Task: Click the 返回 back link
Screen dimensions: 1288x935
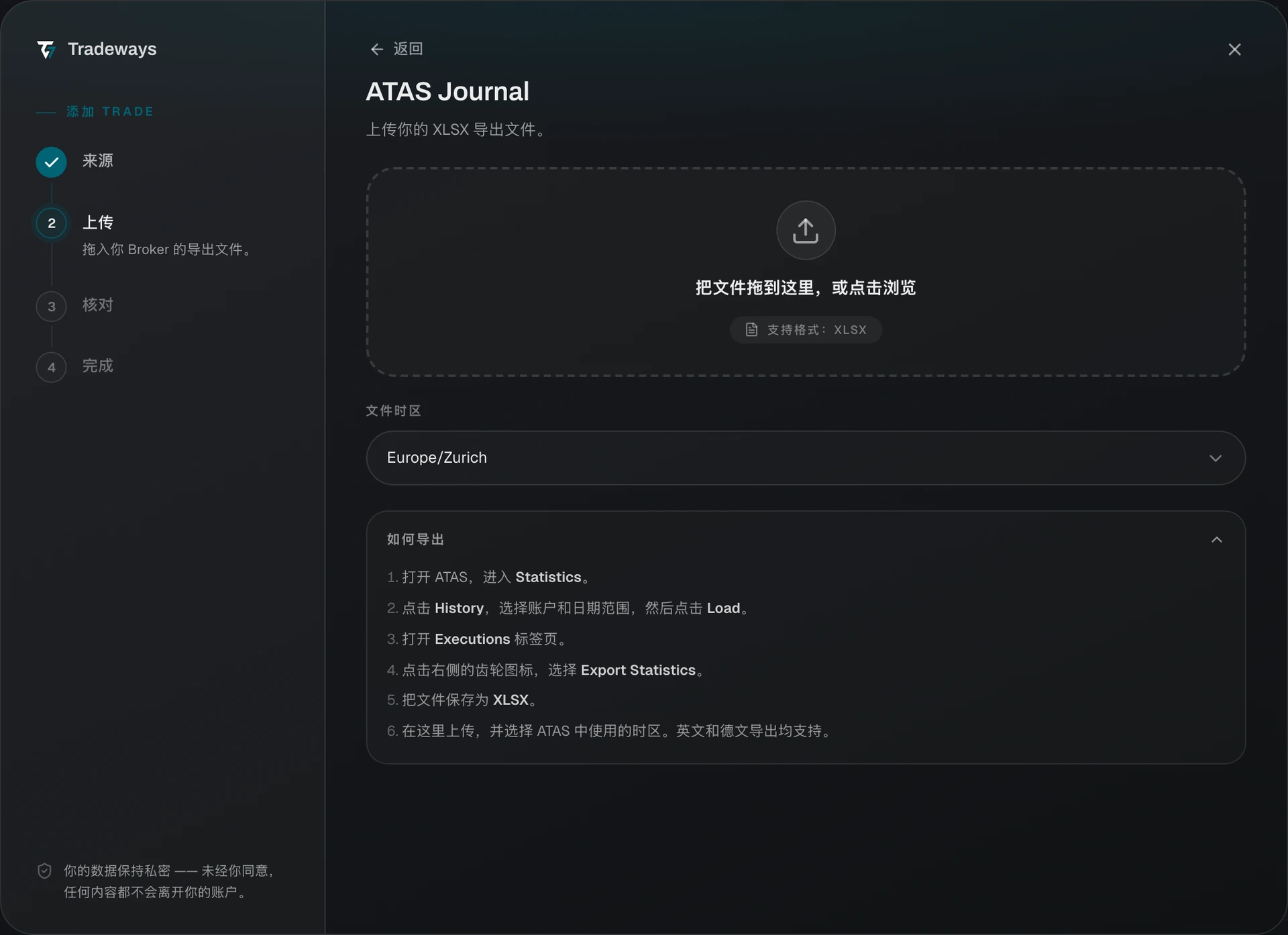Action: click(x=396, y=49)
